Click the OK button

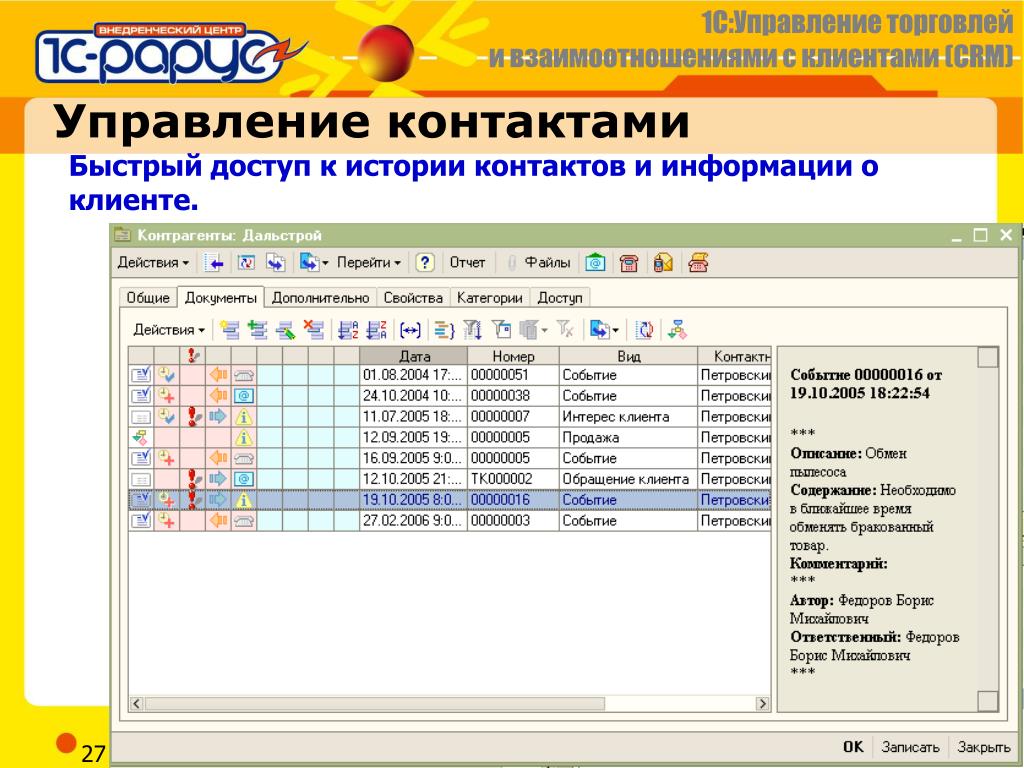pyautogui.click(x=853, y=747)
